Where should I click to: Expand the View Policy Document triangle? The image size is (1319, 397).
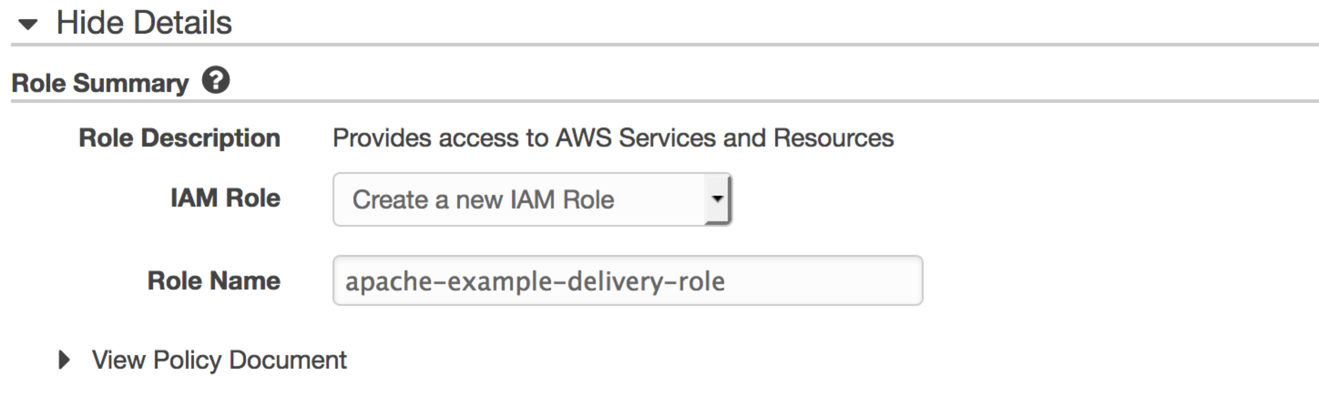[x=66, y=360]
